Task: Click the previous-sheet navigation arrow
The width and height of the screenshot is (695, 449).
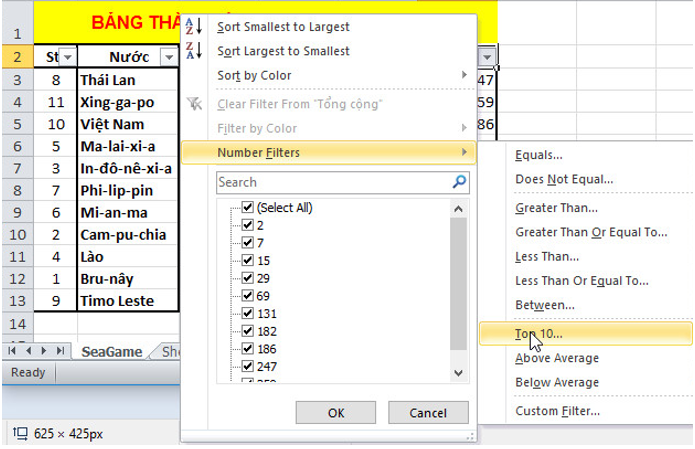Action: 28,351
